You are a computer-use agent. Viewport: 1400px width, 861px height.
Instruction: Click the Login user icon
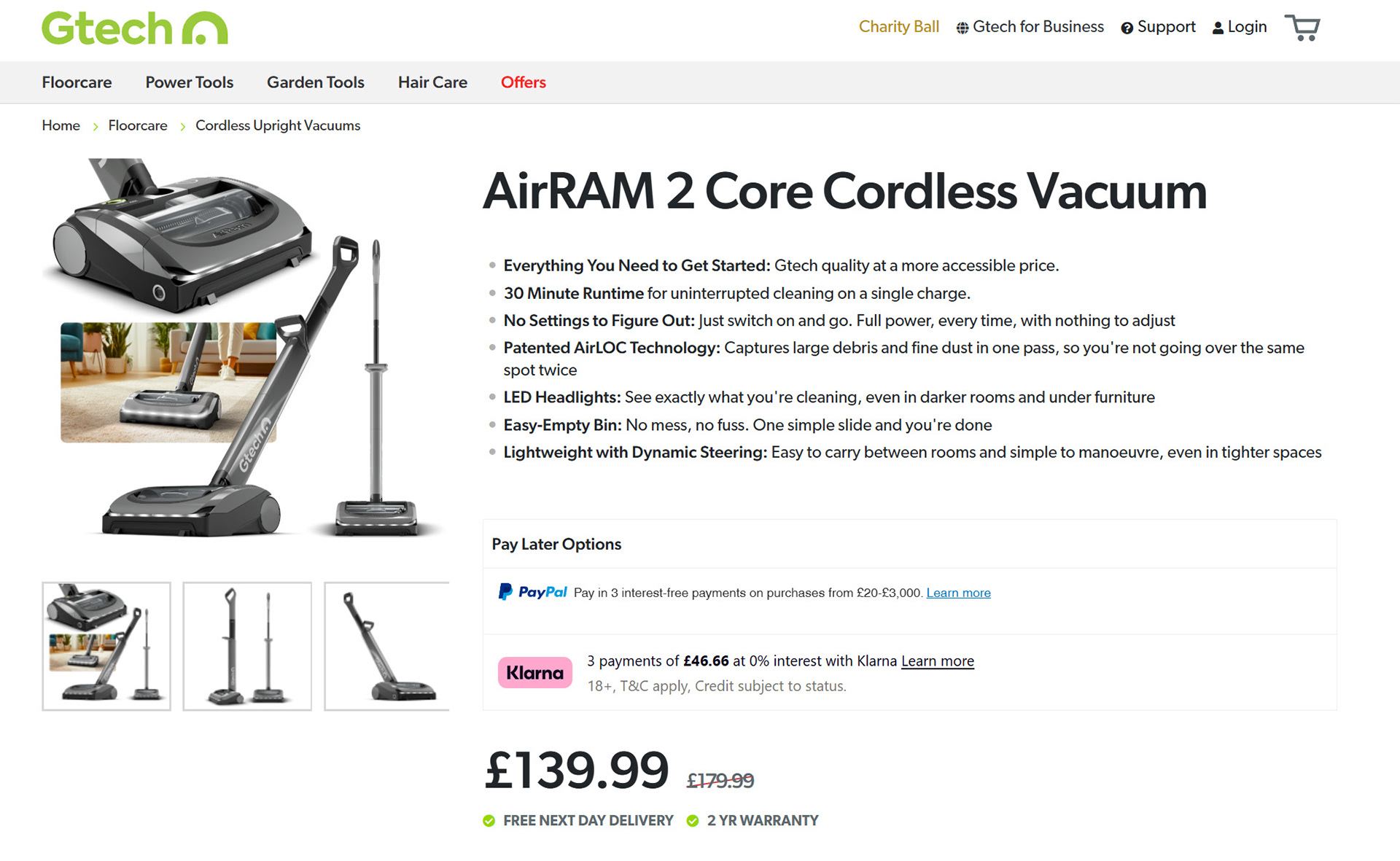pos(1218,28)
